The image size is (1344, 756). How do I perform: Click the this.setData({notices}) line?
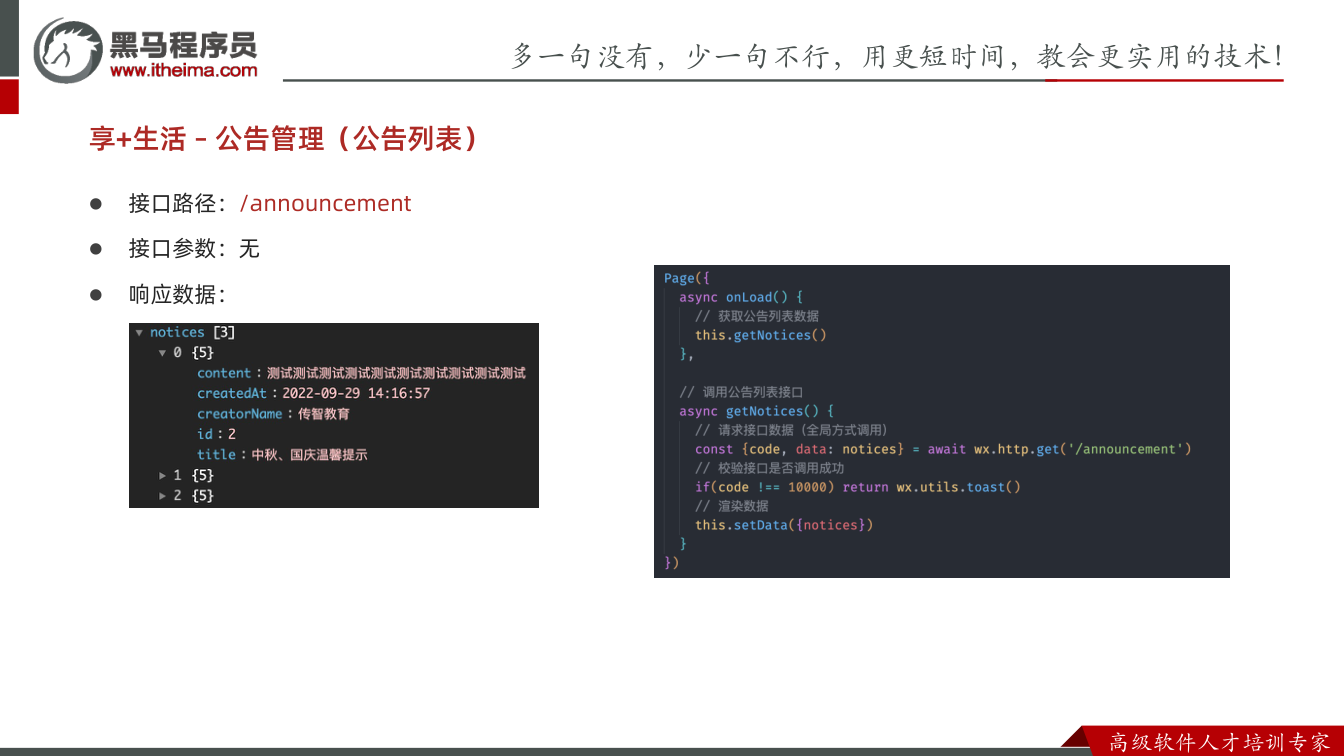click(784, 525)
